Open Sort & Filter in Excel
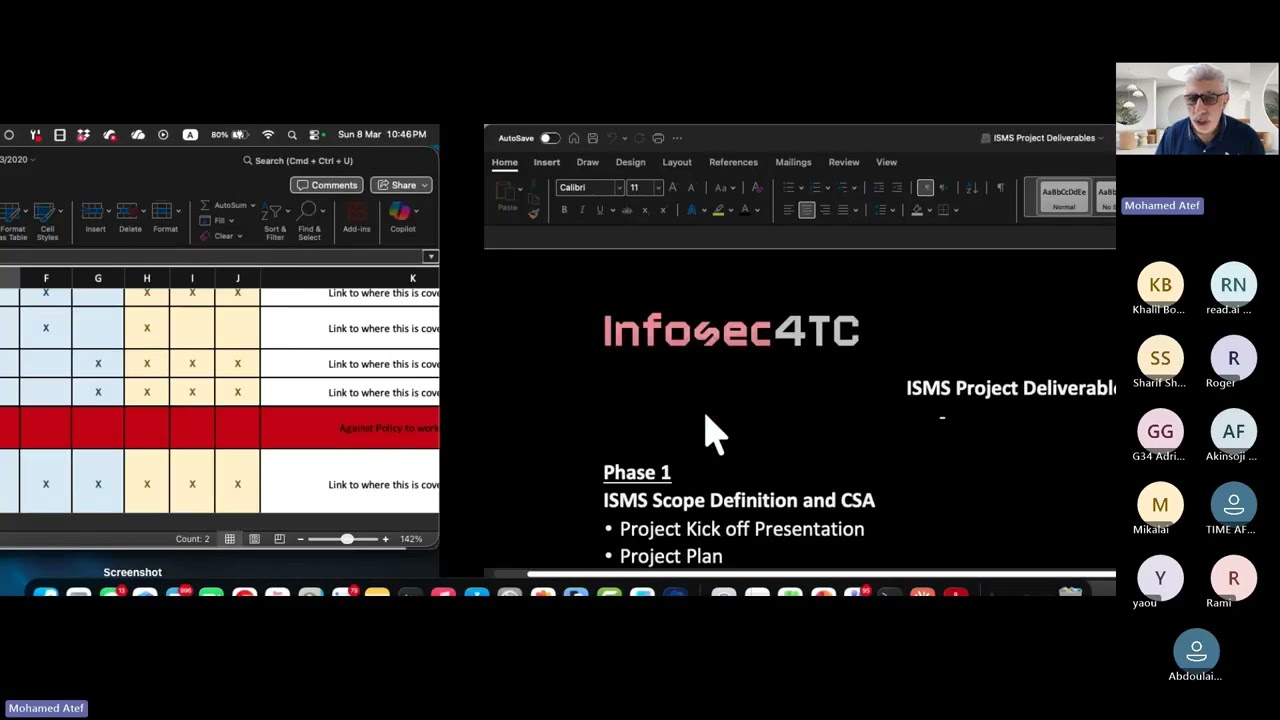Image resolution: width=1280 pixels, height=720 pixels. pos(275,221)
